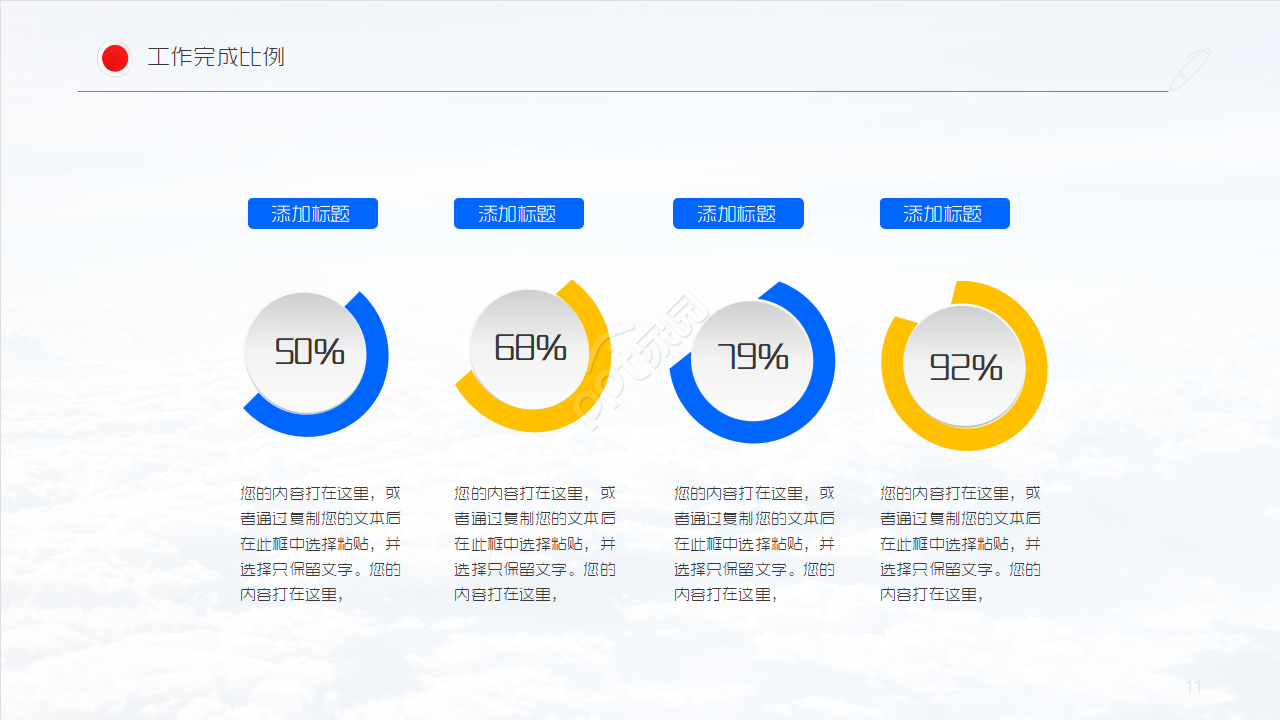Select the slide title 工作完成比例
1280x720 pixels.
[x=216, y=57]
